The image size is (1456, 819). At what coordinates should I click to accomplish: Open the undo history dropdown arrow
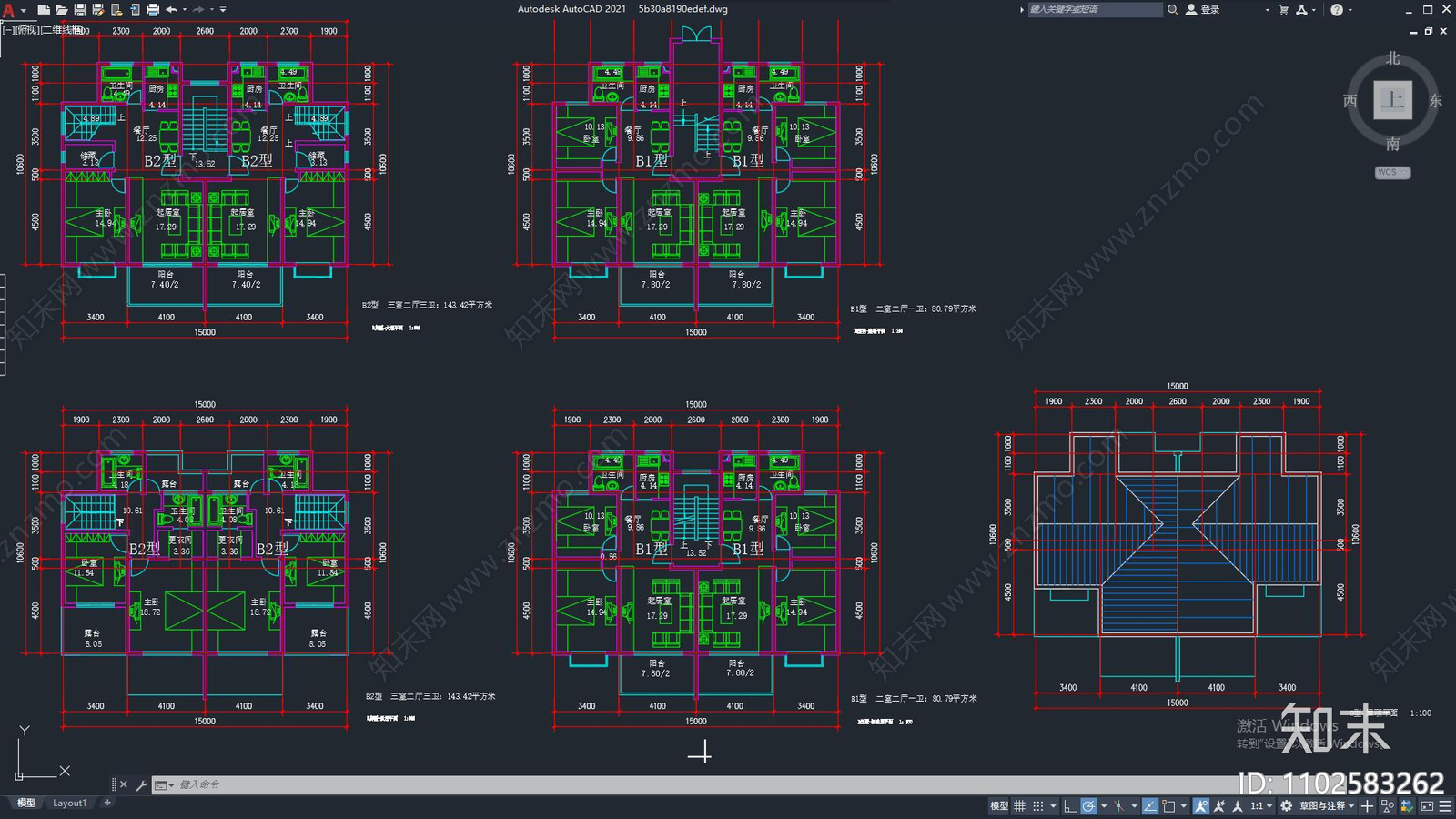click(185, 9)
